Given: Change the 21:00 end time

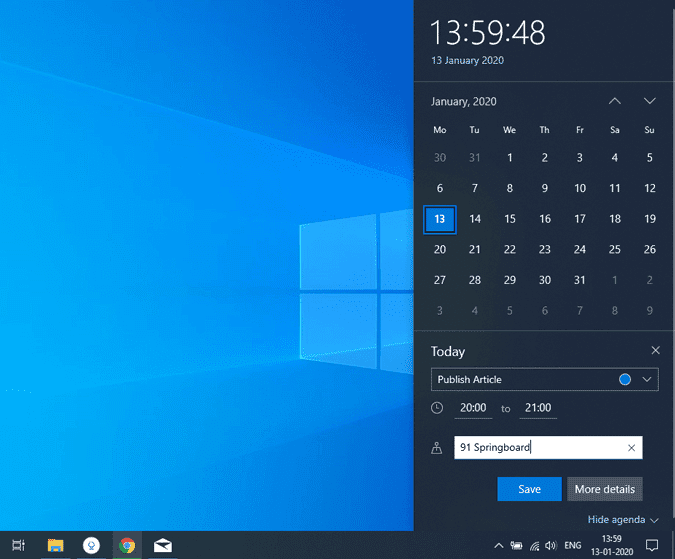Looking at the screenshot, I should tap(538, 408).
